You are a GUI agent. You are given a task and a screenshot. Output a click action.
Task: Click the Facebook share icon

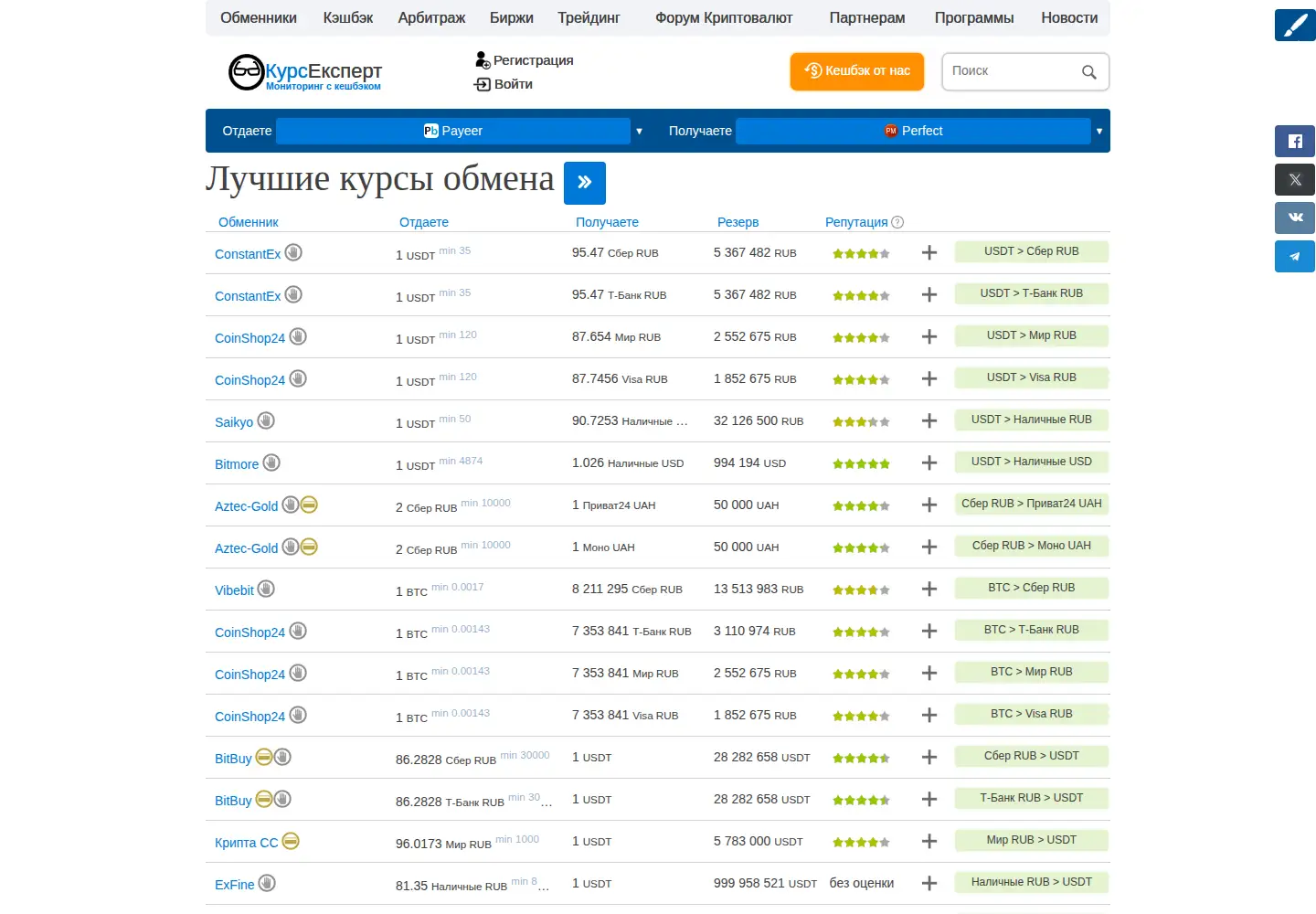[1295, 141]
